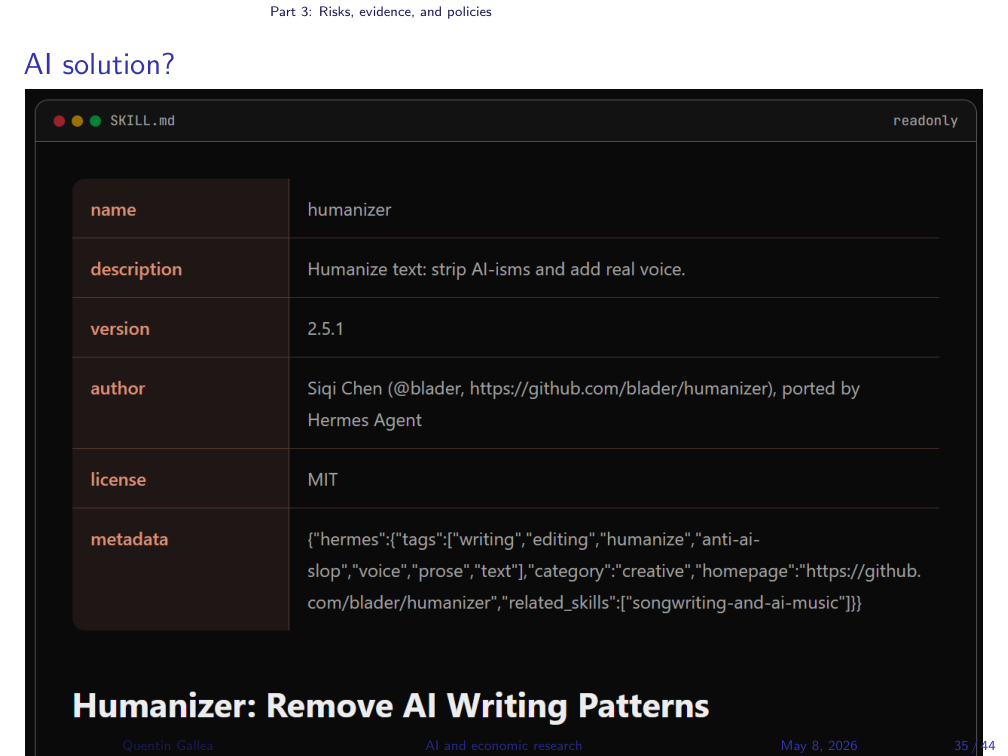Click the green window dot

[x=95, y=121]
